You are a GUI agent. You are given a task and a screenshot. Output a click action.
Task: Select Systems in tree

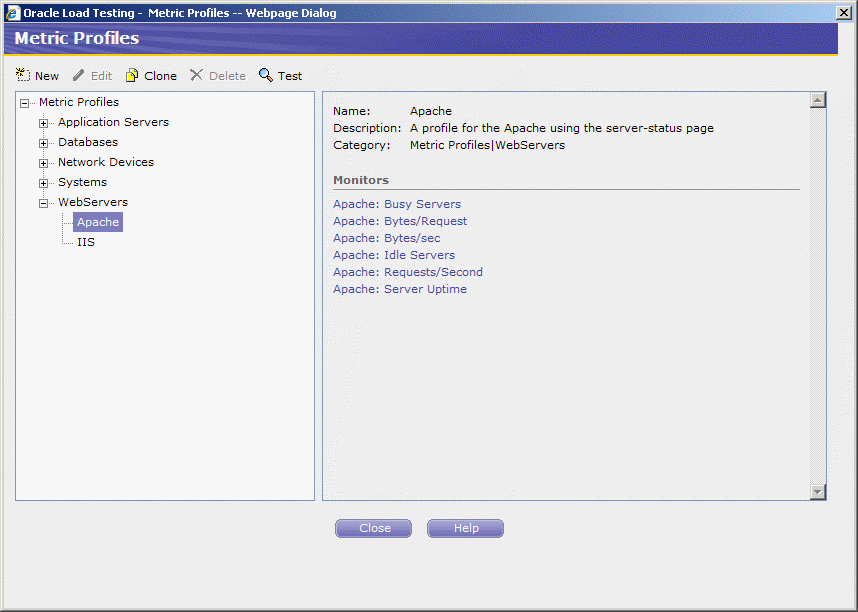click(x=82, y=182)
